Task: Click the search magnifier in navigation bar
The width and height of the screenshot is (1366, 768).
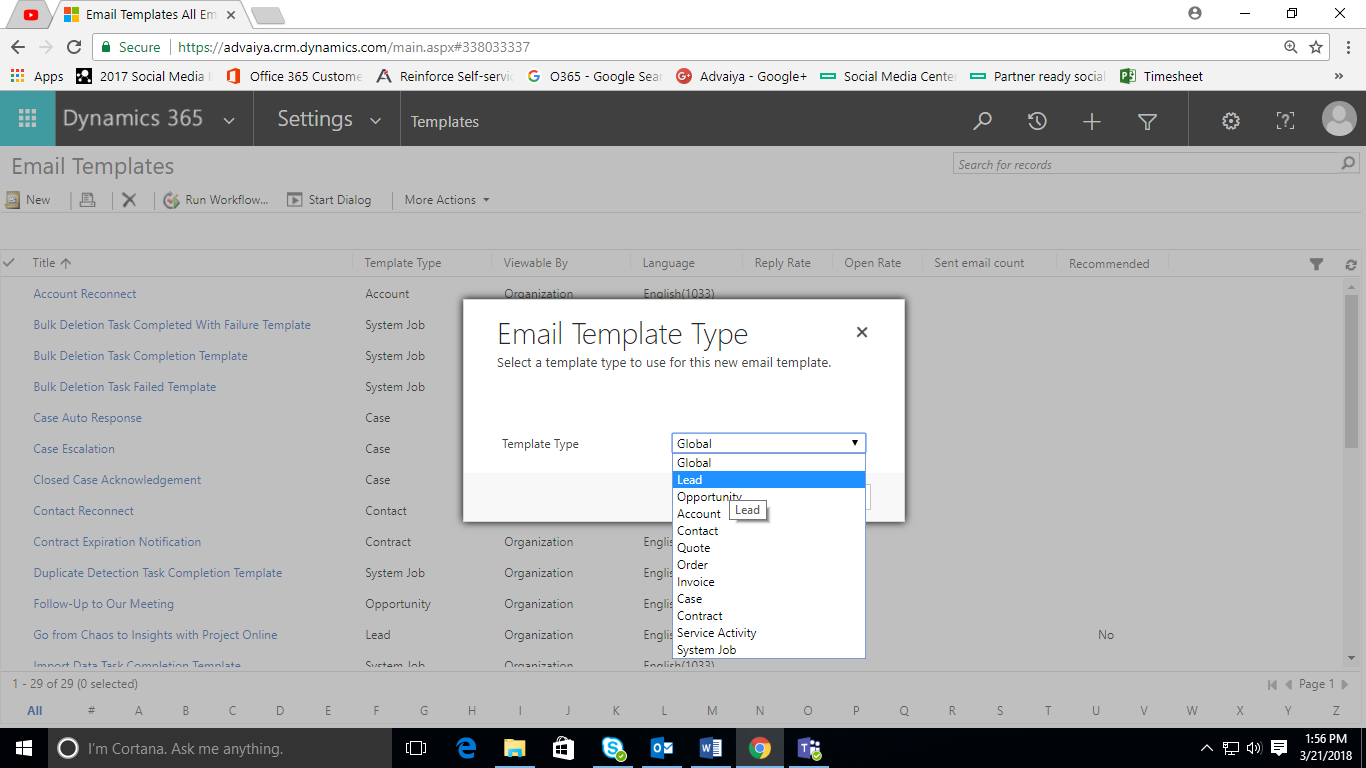Action: click(x=983, y=121)
